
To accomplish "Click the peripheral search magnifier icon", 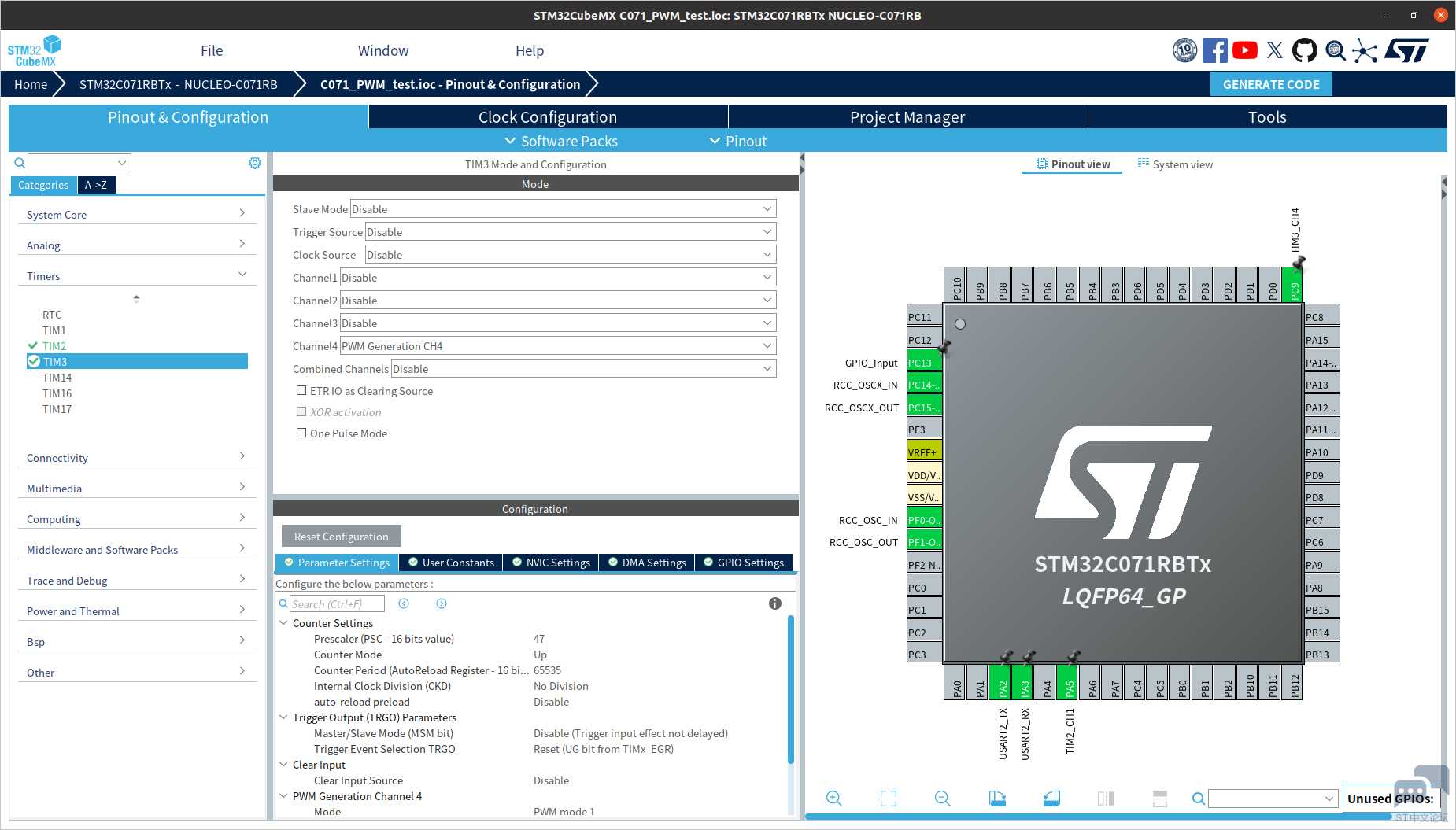I will (20, 163).
